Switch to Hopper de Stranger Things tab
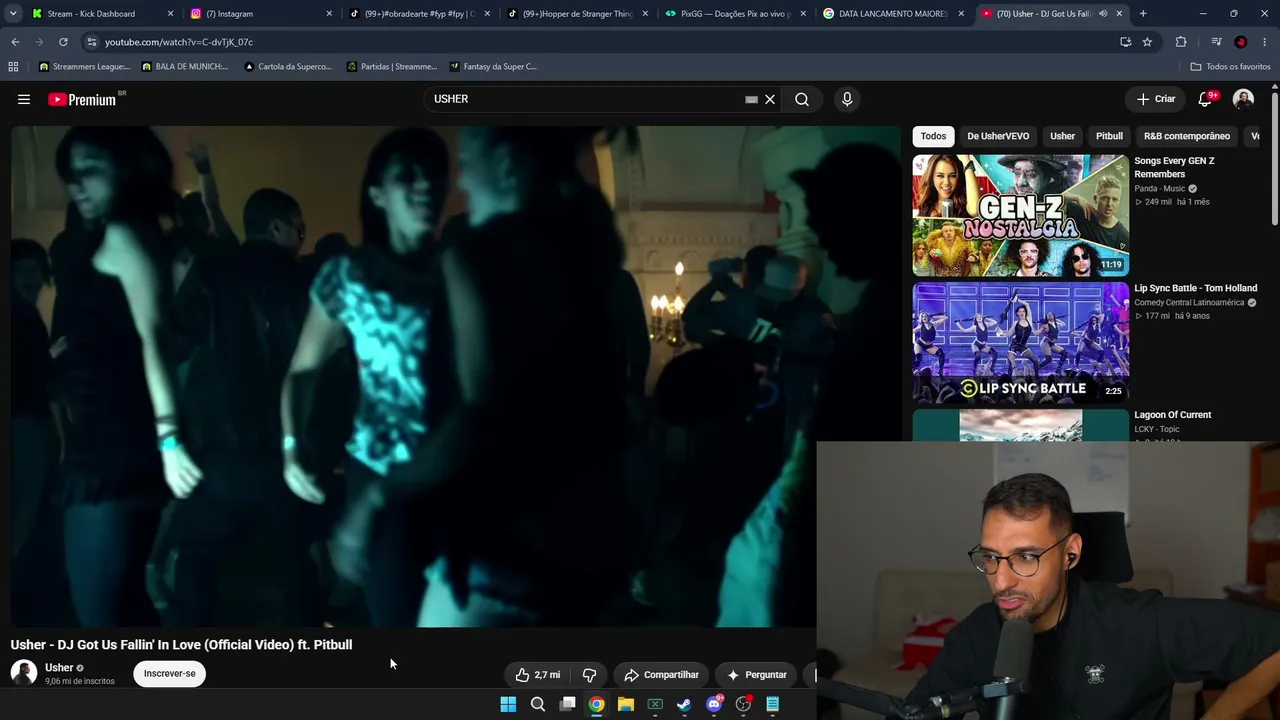This screenshot has height=720, width=1280. coord(577,14)
